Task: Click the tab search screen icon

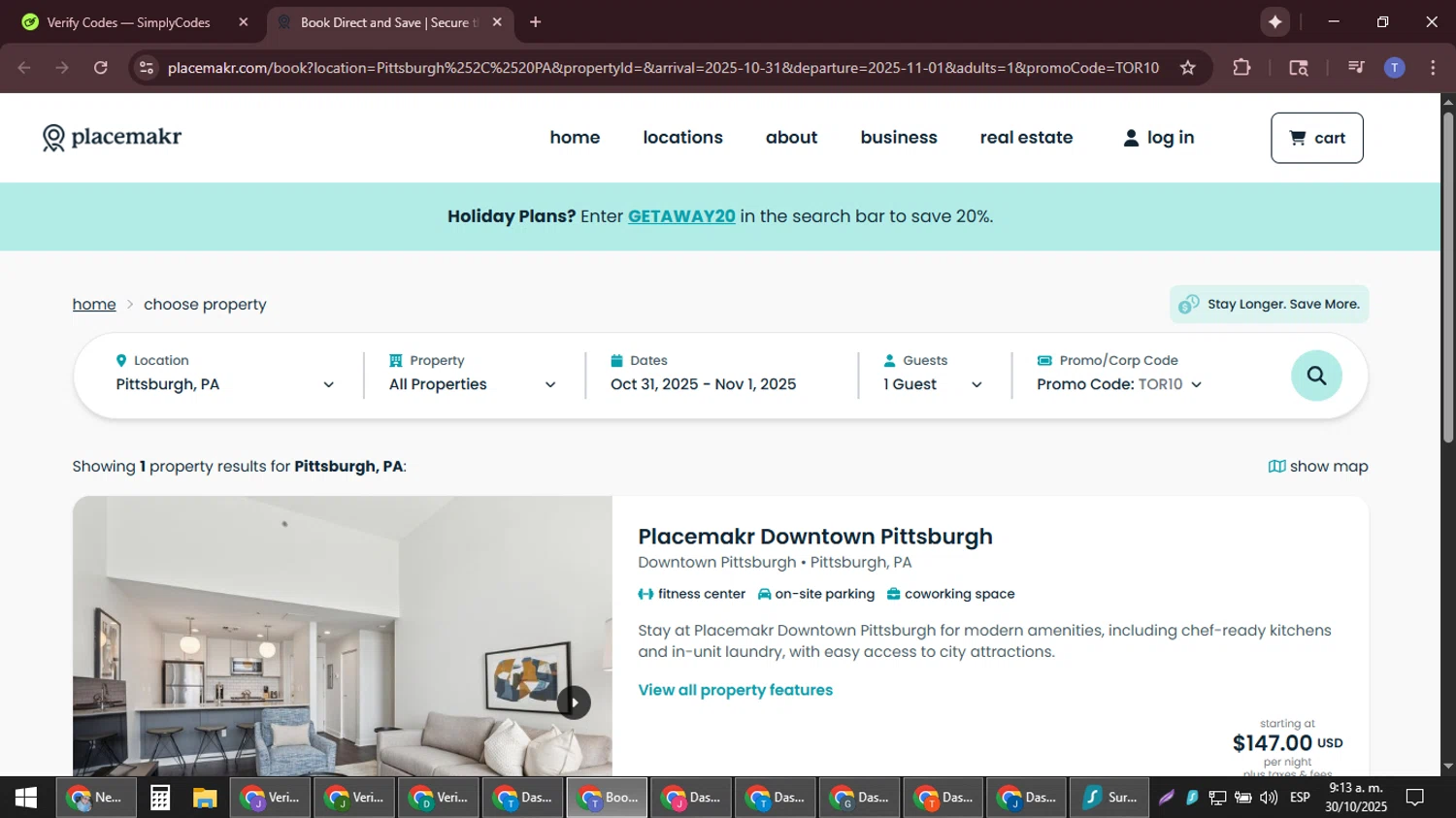Action: [x=1298, y=67]
